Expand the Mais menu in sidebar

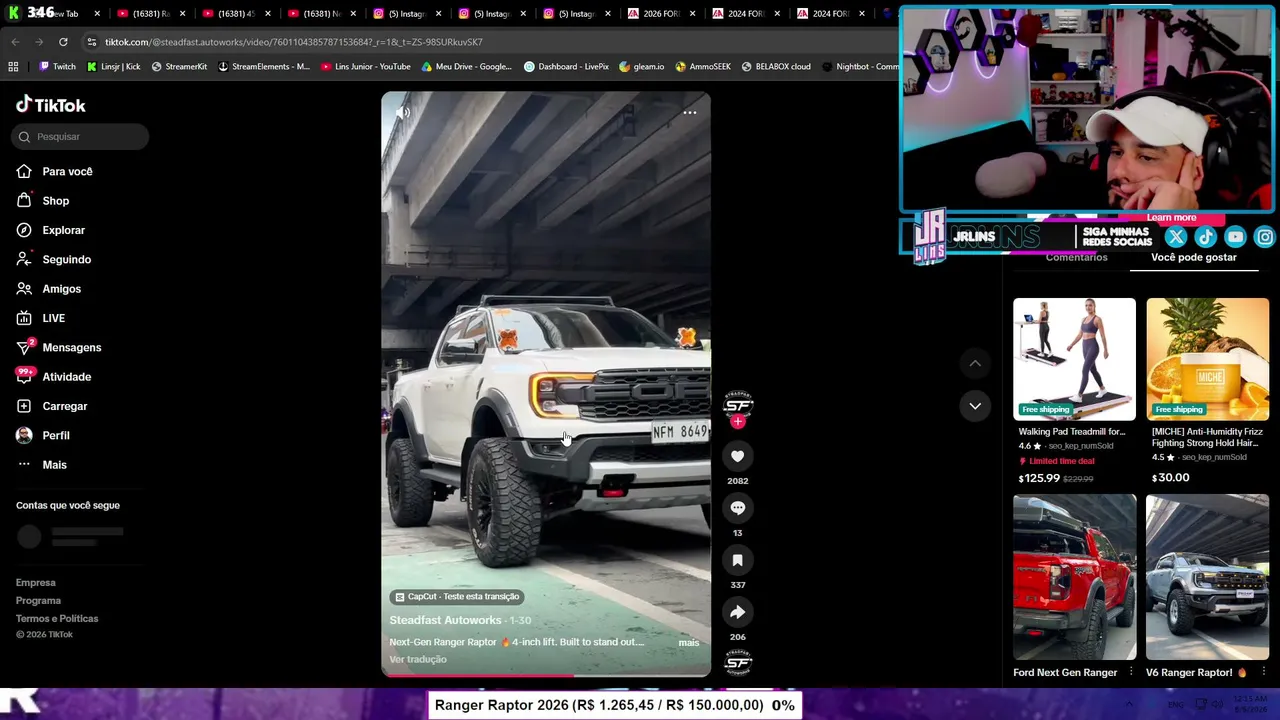pyautogui.click(x=54, y=465)
